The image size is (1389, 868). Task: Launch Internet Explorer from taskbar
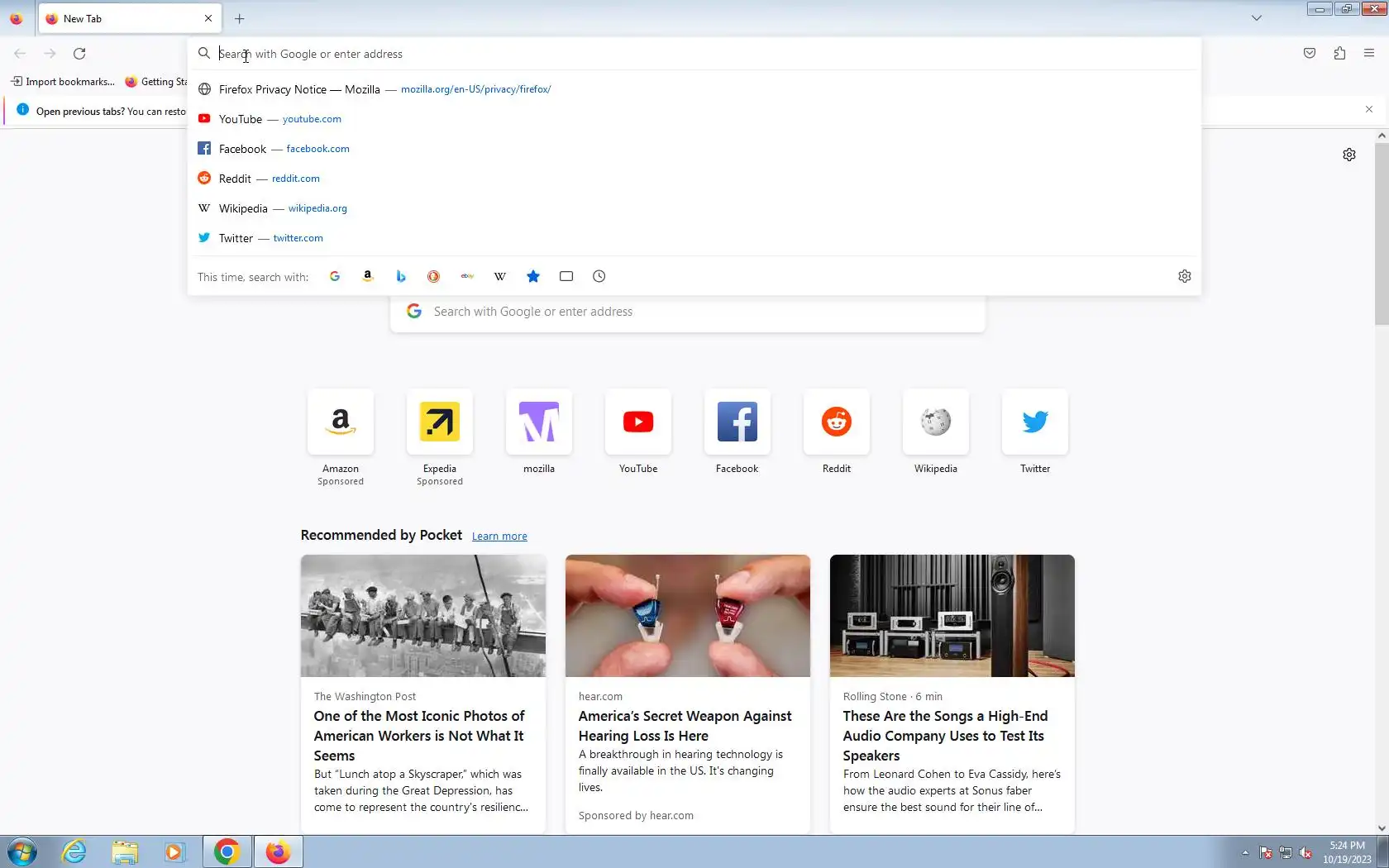[74, 851]
